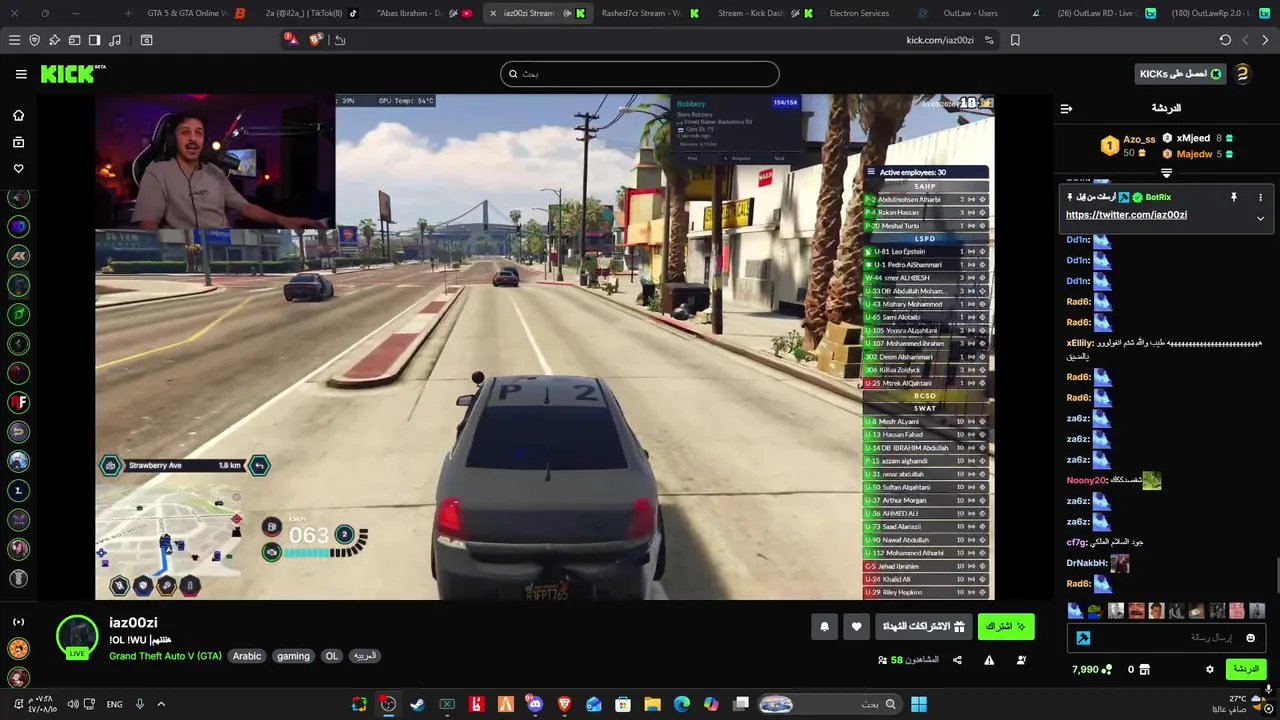The width and height of the screenshot is (1280, 720).
Task: Open the red 'F' followed channel avatar
Action: coord(18,402)
